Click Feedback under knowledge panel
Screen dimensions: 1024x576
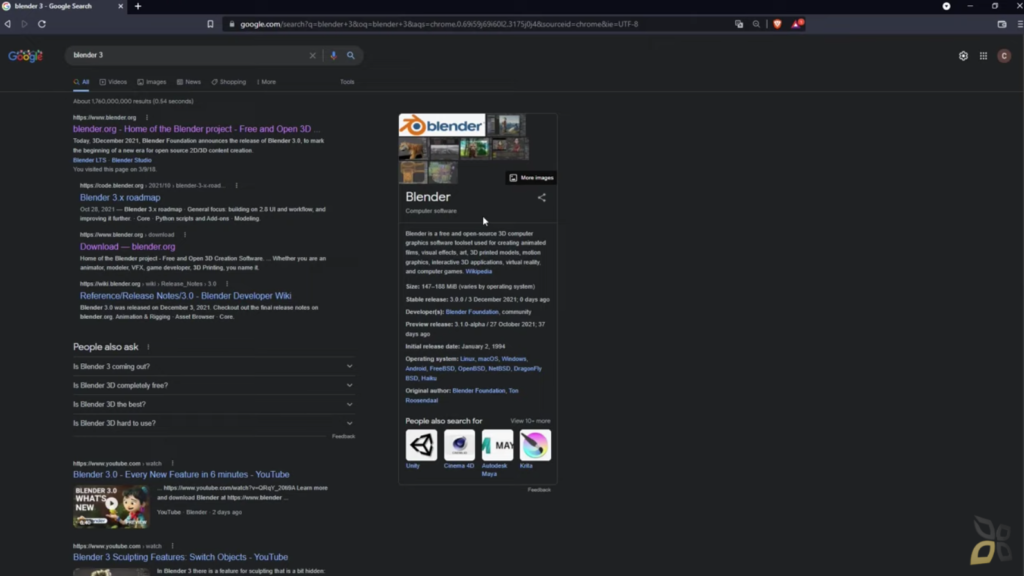click(x=539, y=490)
